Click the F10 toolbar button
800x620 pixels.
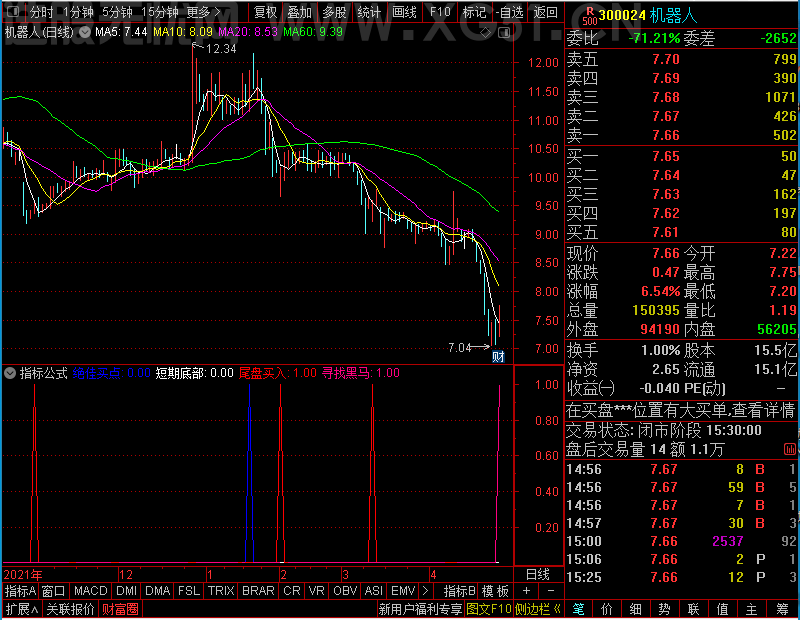pyautogui.click(x=440, y=12)
